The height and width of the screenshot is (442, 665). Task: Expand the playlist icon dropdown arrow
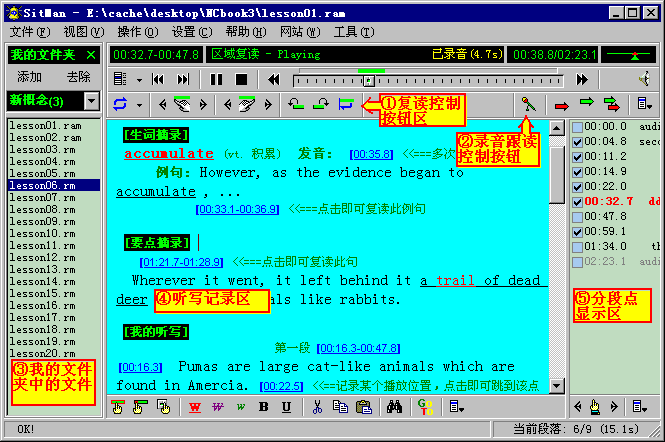pos(139,80)
